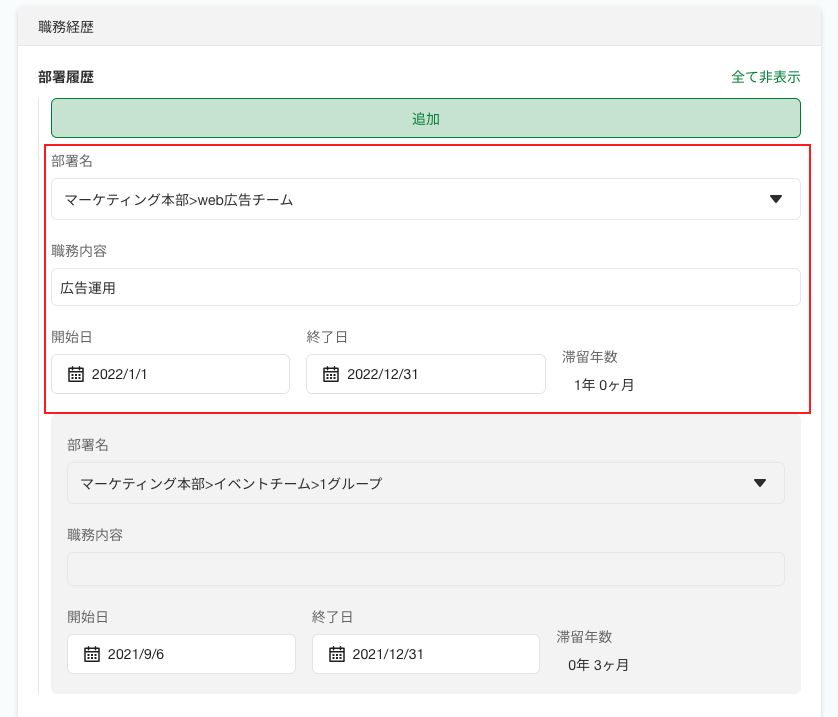Click the 職務経歴 section header
This screenshot has height=717, width=838.
[x=66, y=27]
